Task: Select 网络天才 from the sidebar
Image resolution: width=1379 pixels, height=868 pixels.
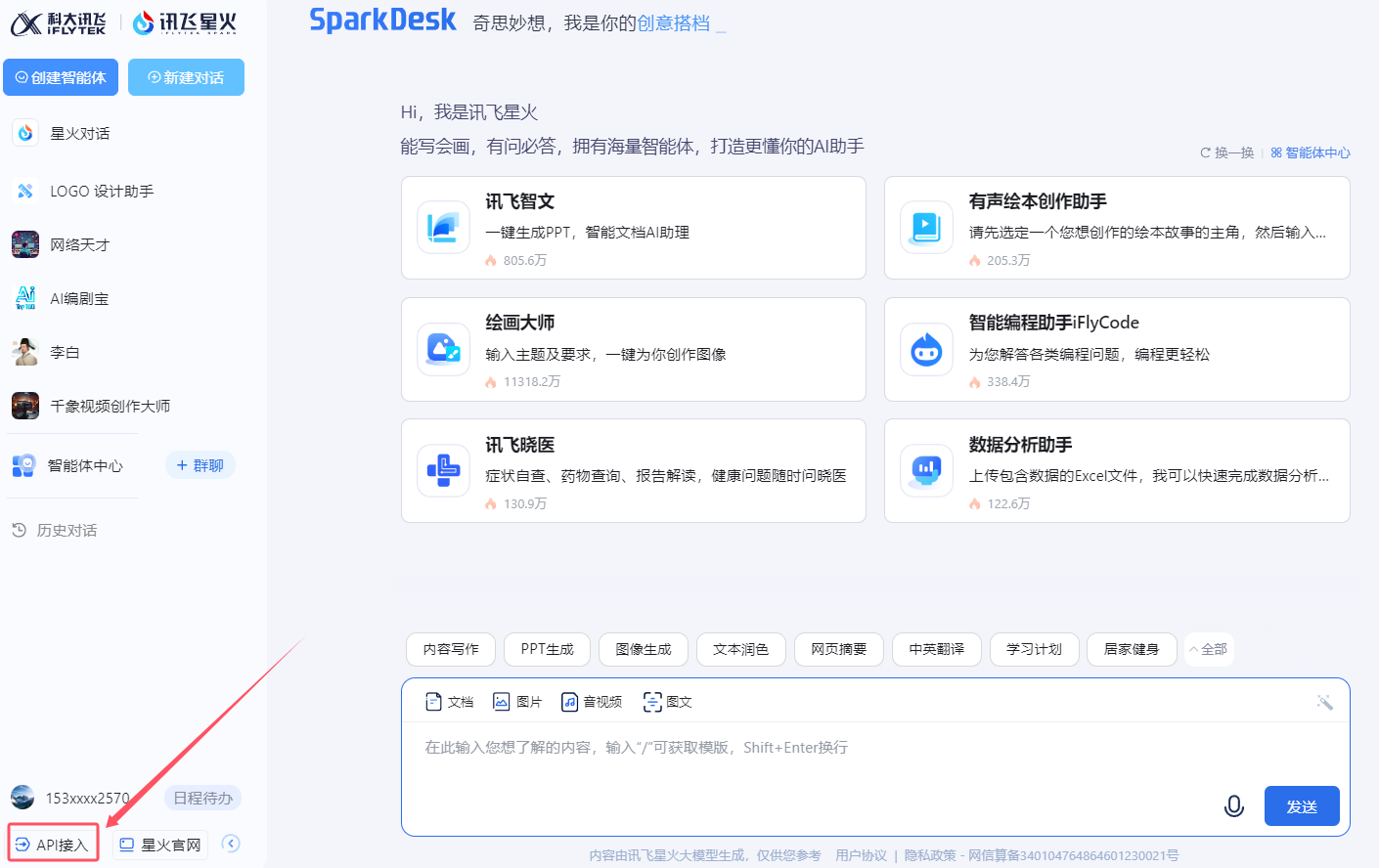Action: coord(80,245)
